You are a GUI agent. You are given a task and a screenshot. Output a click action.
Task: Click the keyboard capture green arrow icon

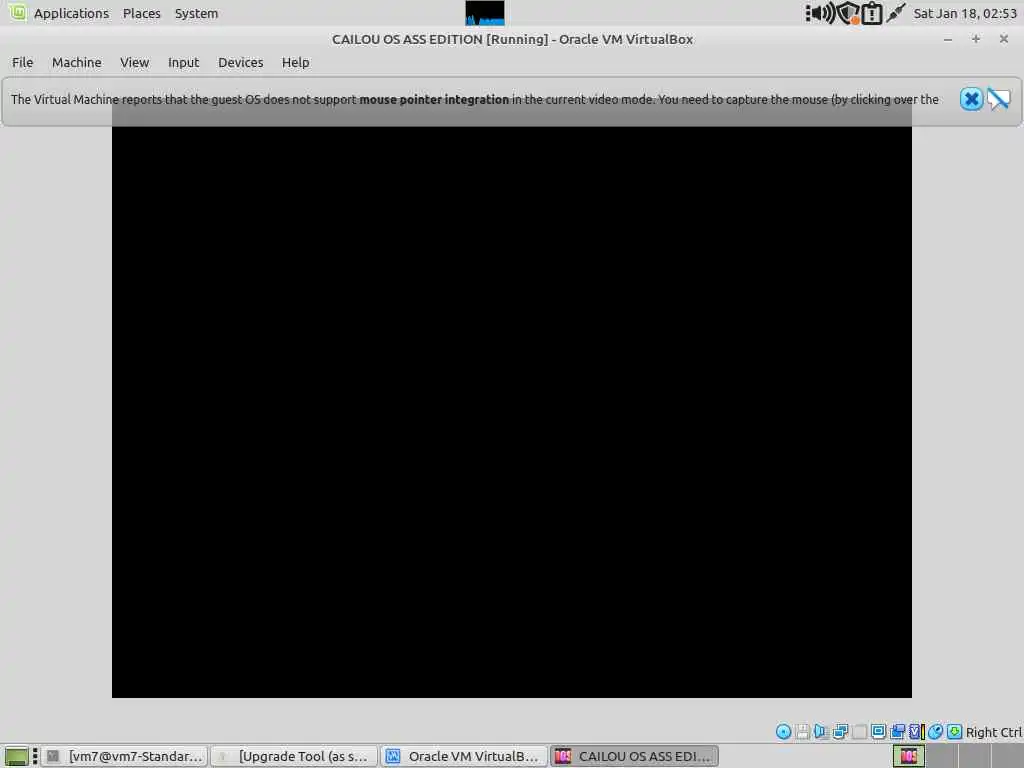tap(954, 732)
